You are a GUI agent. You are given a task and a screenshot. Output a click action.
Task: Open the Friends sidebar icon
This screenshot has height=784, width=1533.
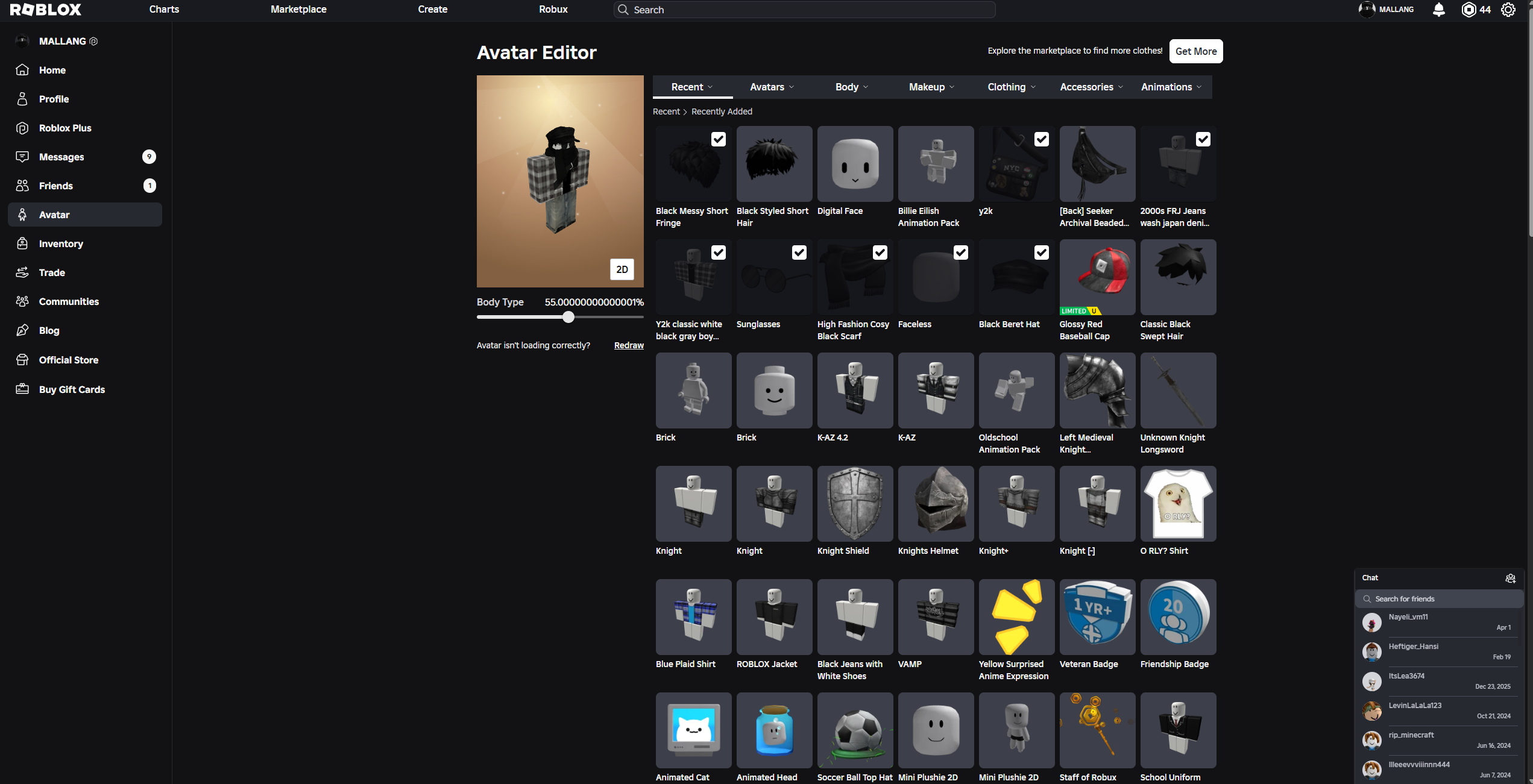click(22, 186)
